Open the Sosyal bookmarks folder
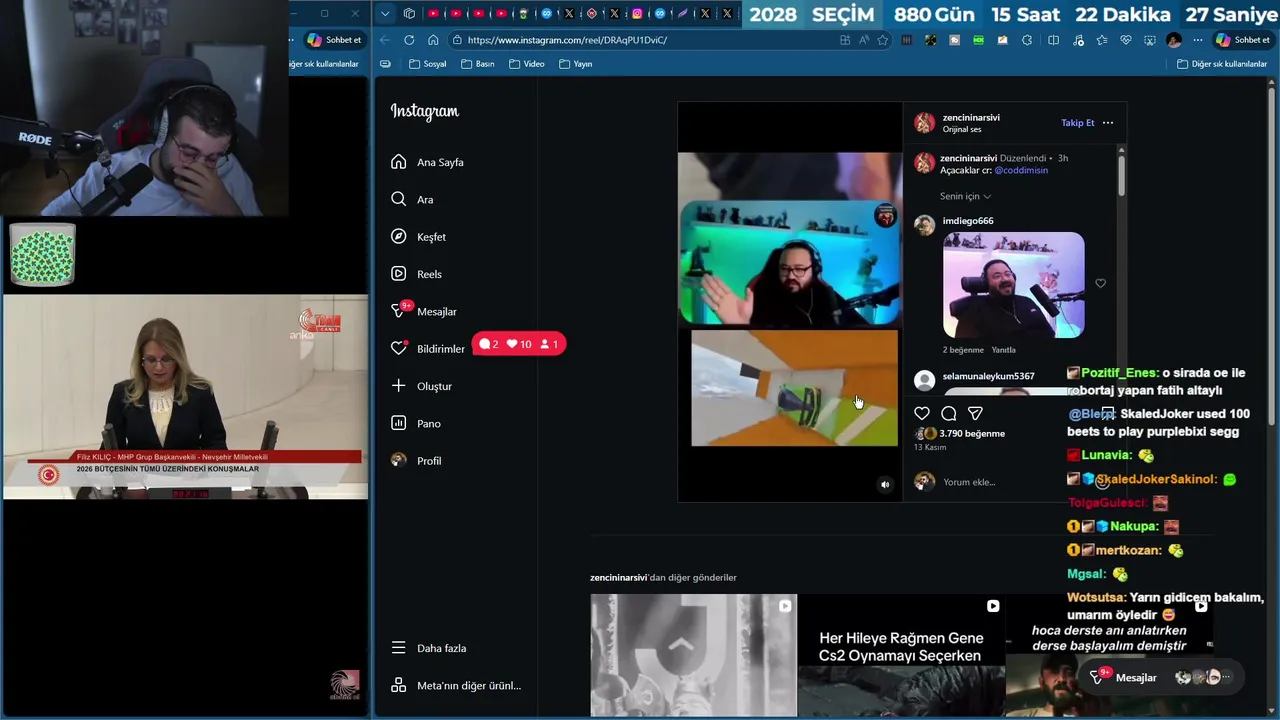The image size is (1280, 720). (x=428, y=64)
